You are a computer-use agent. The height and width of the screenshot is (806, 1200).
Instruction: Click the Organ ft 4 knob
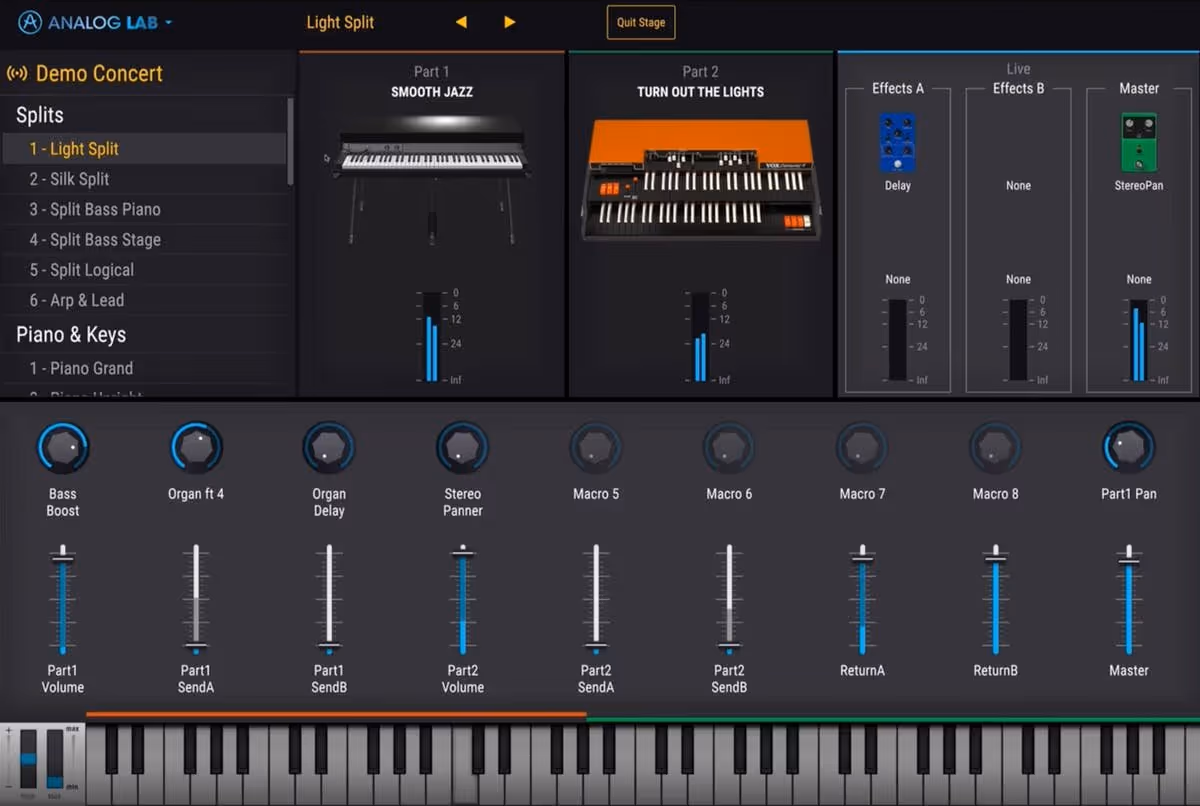point(196,448)
